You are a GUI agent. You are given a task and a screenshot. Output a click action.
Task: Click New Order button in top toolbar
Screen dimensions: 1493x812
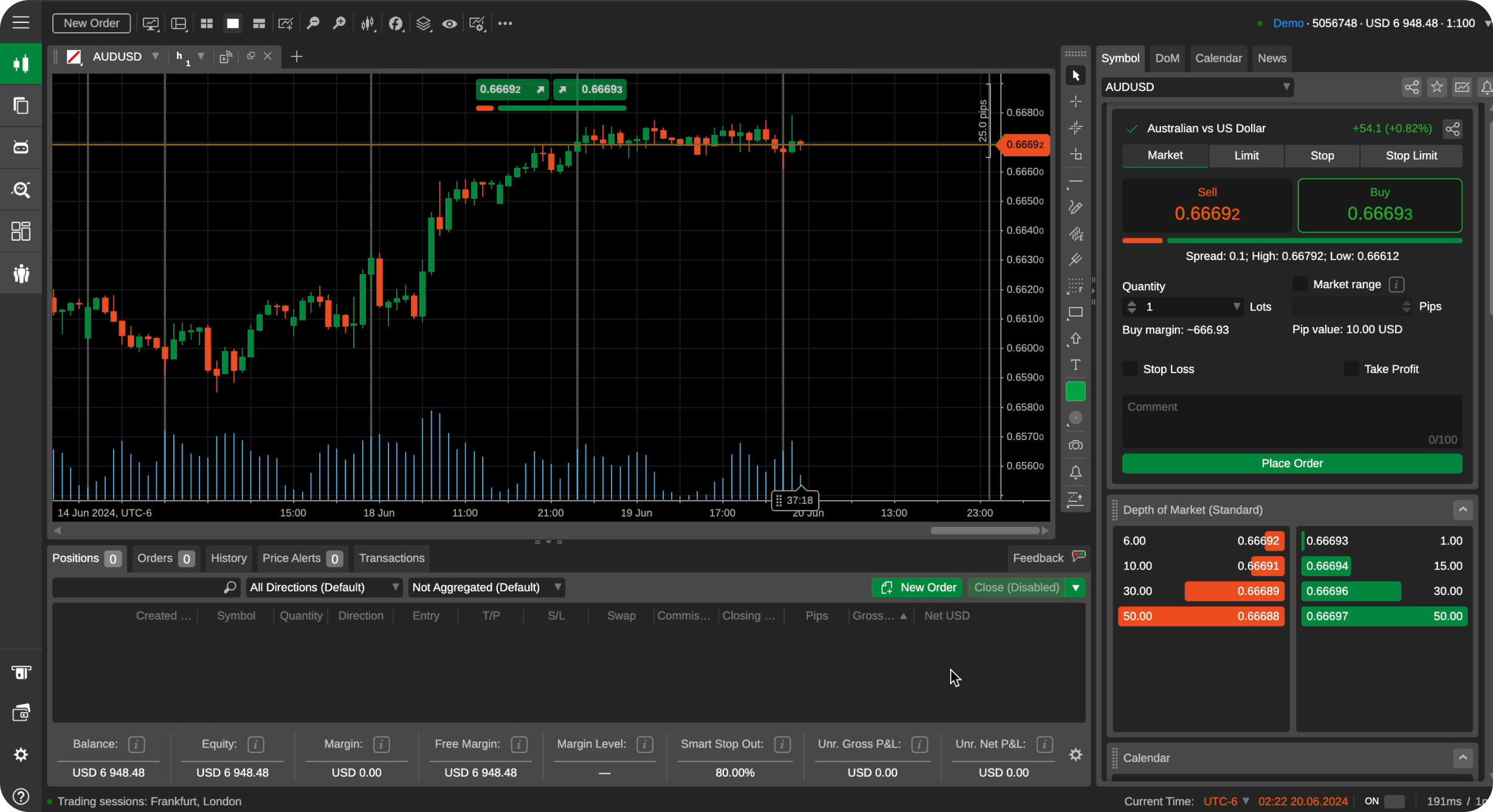coord(91,23)
